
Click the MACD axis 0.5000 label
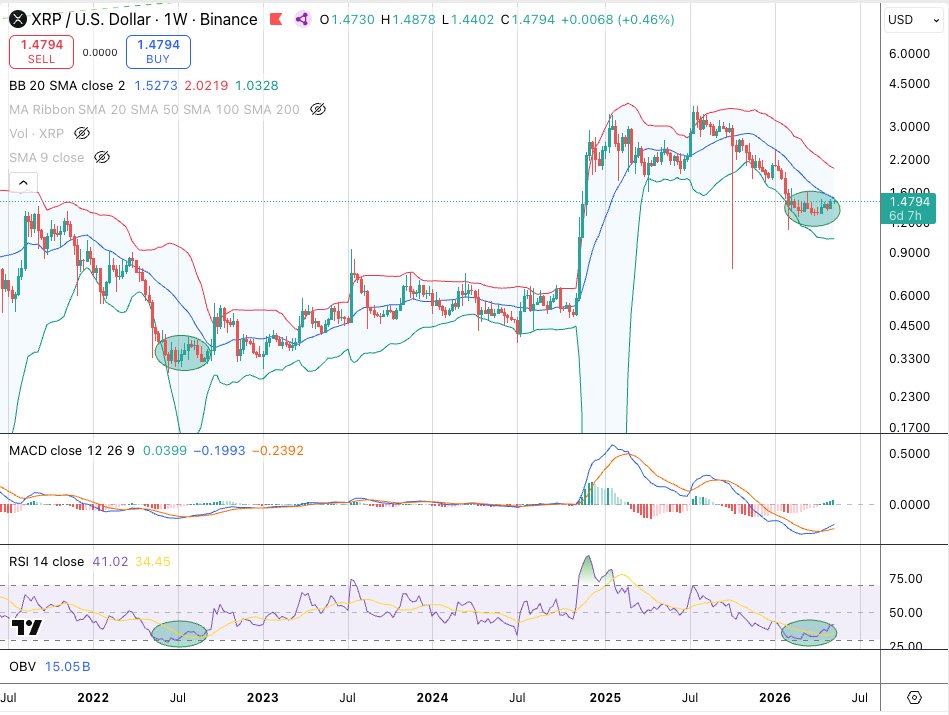pos(909,453)
